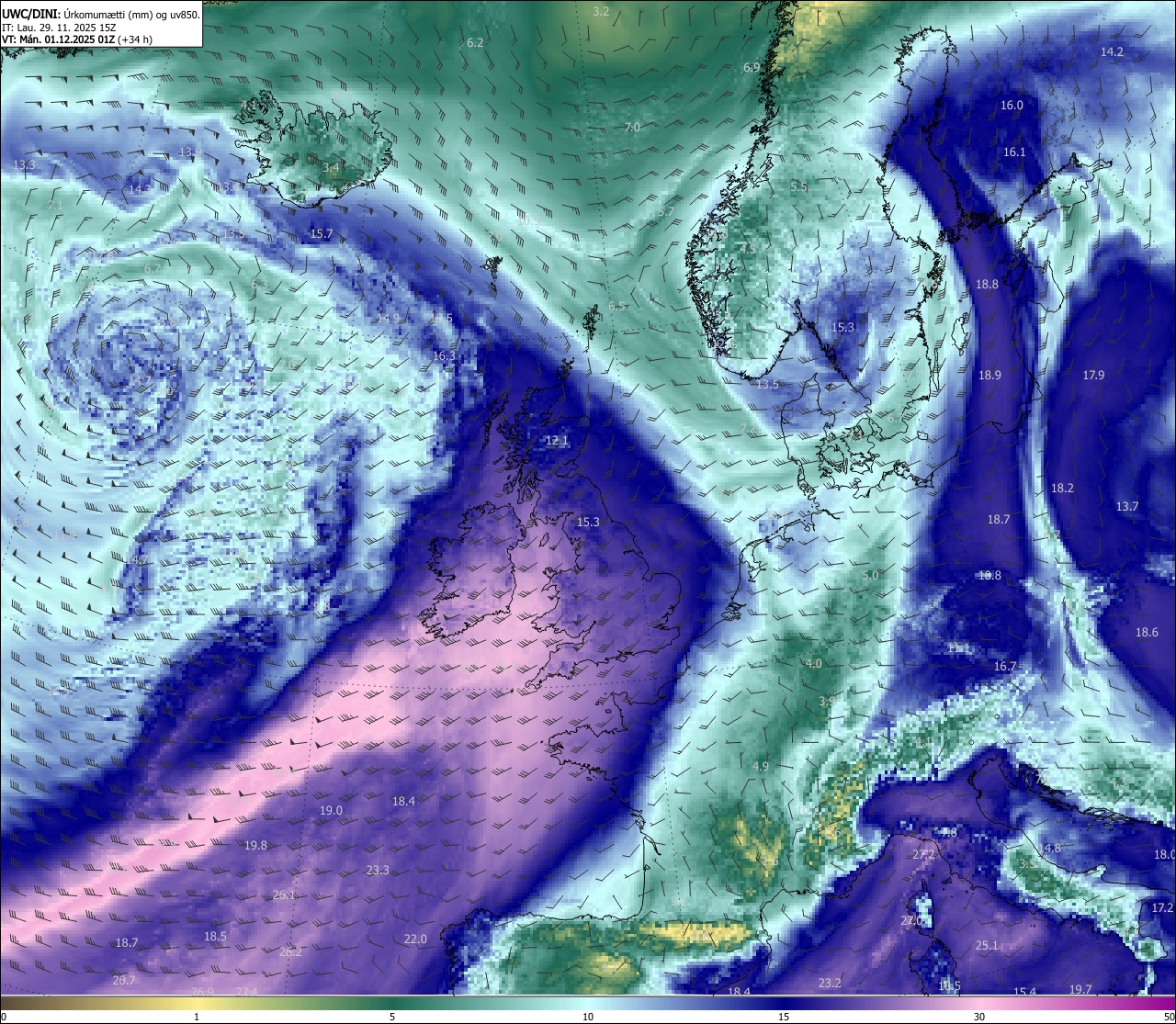This screenshot has width=1176, height=1024.
Task: Click the 14.3 value southwest of Iceland
Action: pos(141,189)
